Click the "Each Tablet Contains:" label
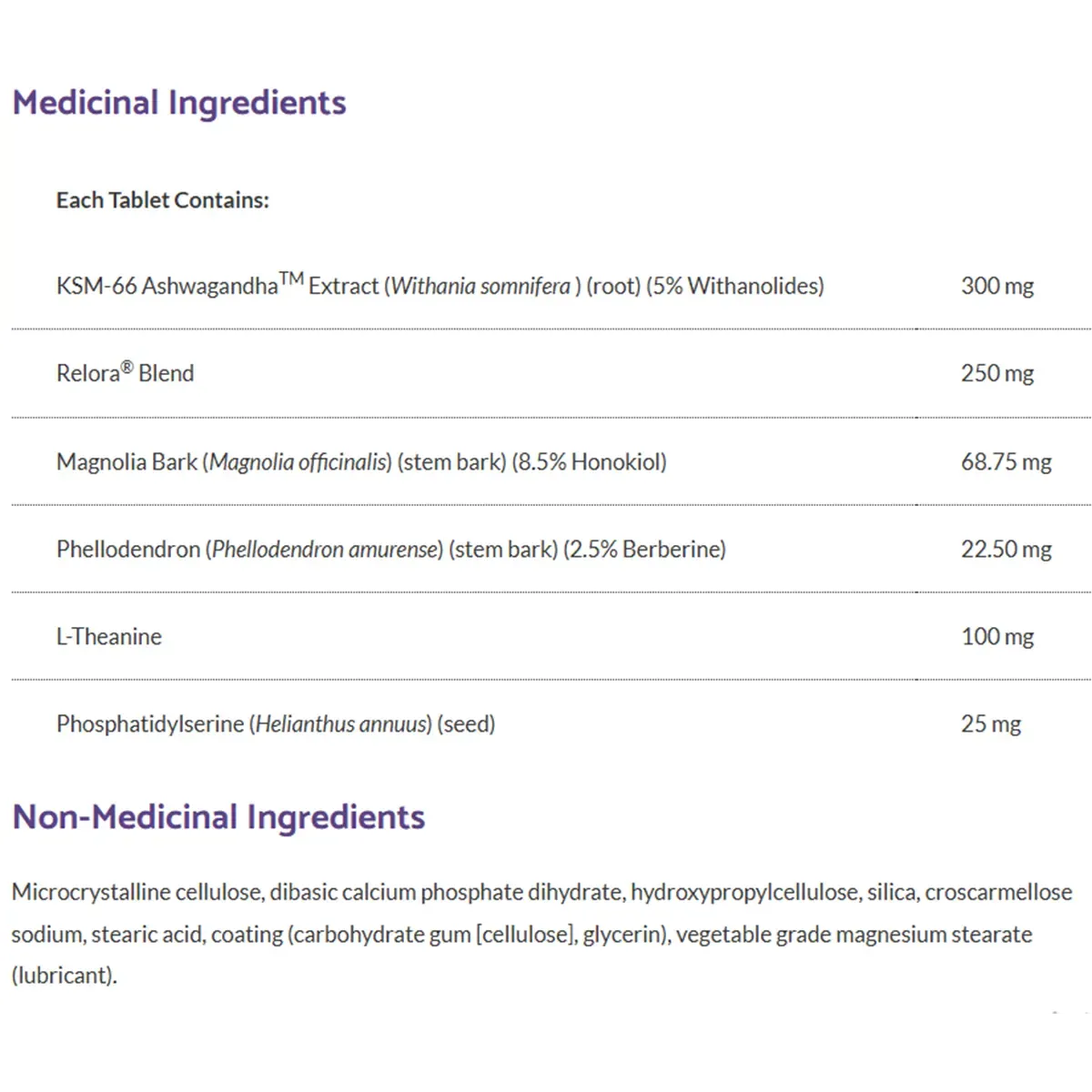 click(163, 200)
